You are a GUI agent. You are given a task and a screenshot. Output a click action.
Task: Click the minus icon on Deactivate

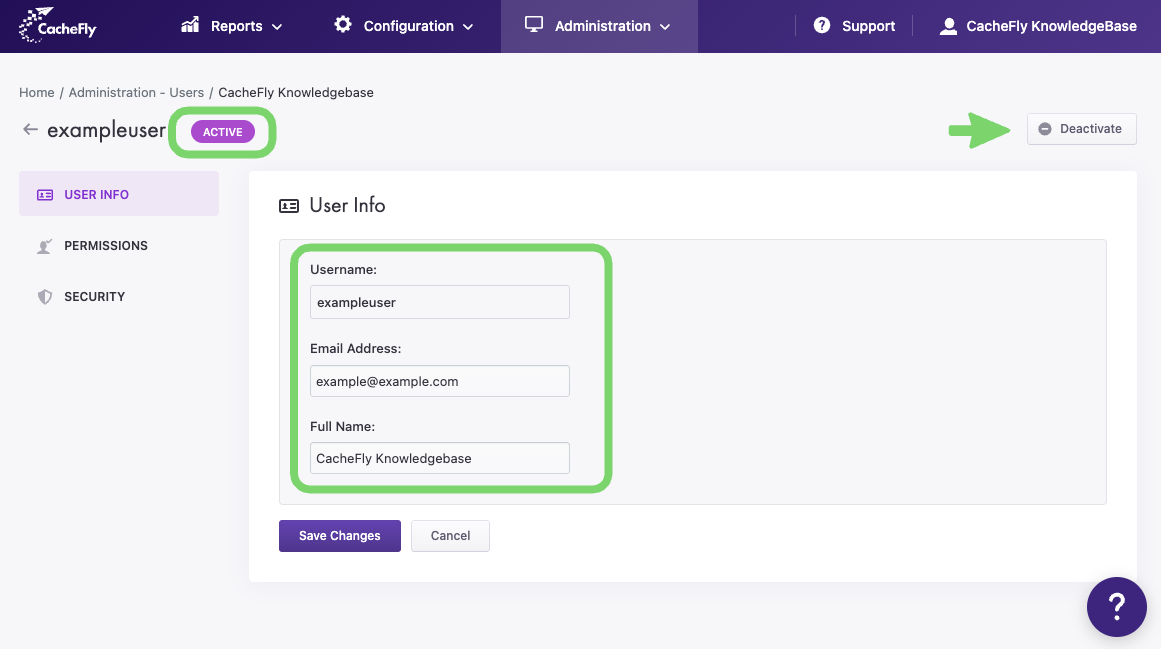tap(1045, 129)
